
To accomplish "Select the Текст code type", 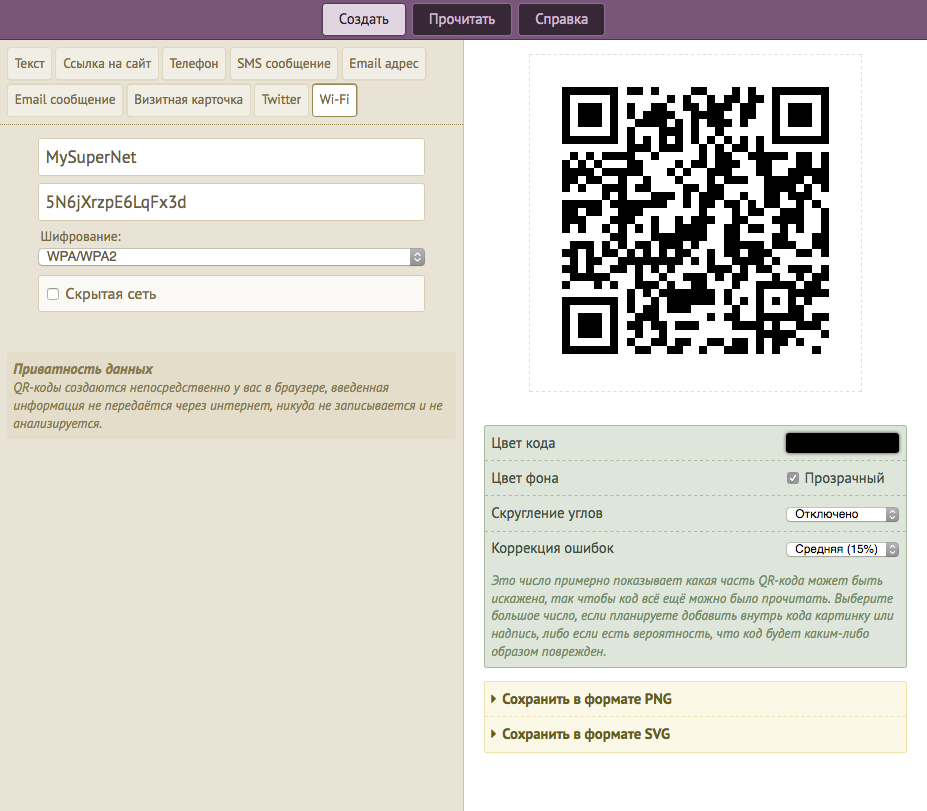I will point(30,63).
